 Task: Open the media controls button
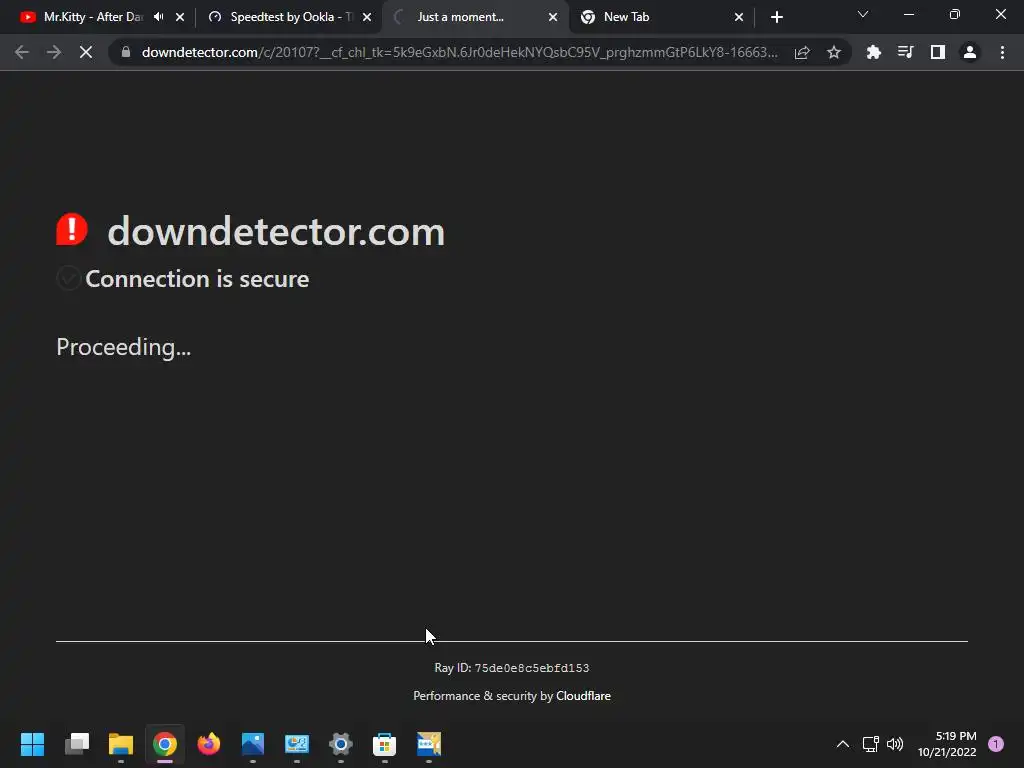[905, 52]
